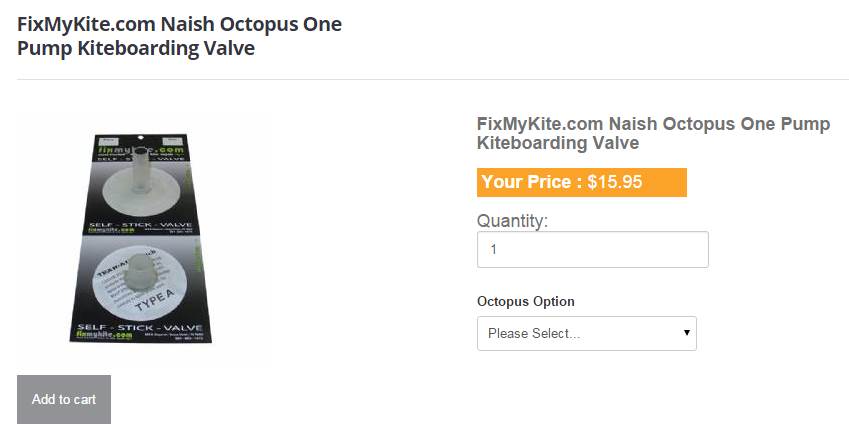Click the divider line below the heading
Viewport: 849px width, 428px height.
pos(432,79)
